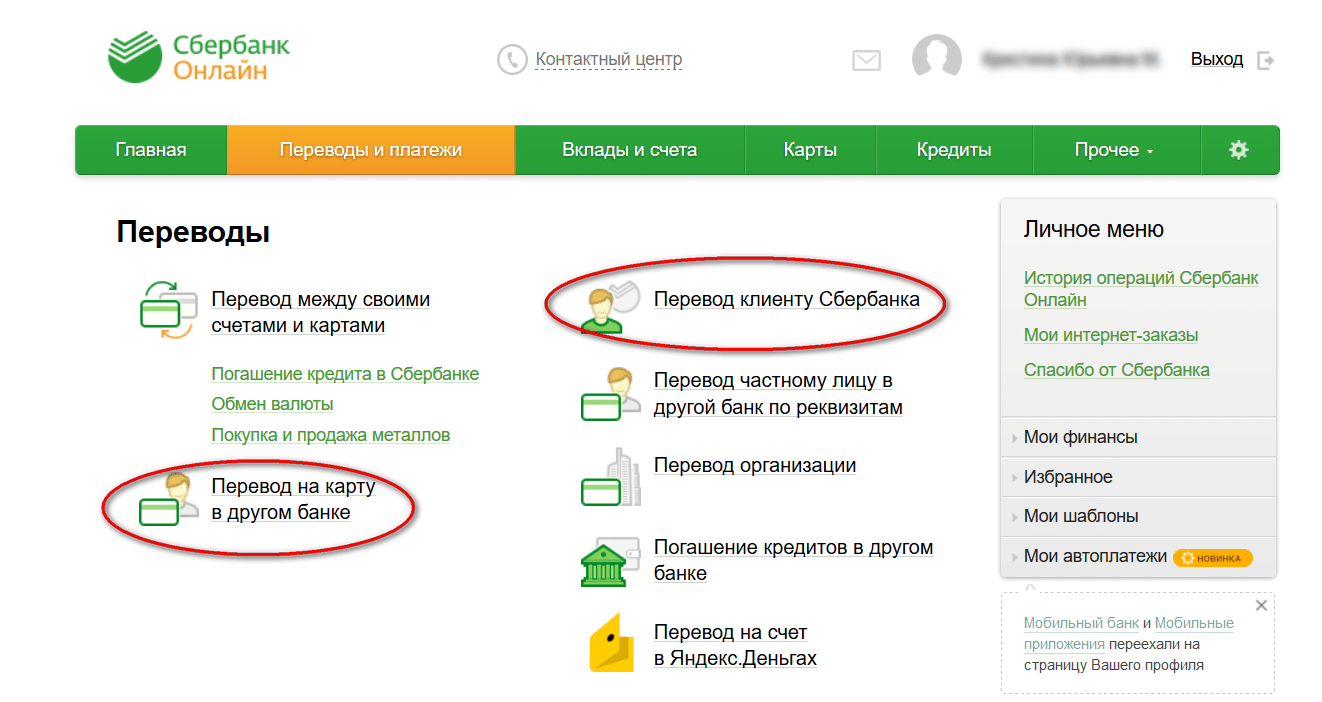Image resolution: width=1322 pixels, height=702 pixels.
Task: Switch to the Вклады и счета tab
Action: point(629,150)
